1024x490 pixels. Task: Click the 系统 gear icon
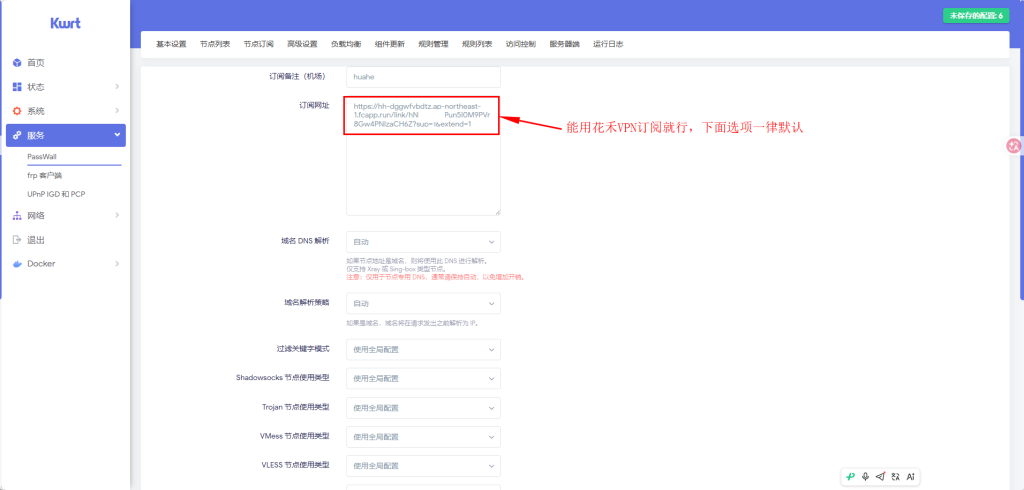click(x=17, y=111)
